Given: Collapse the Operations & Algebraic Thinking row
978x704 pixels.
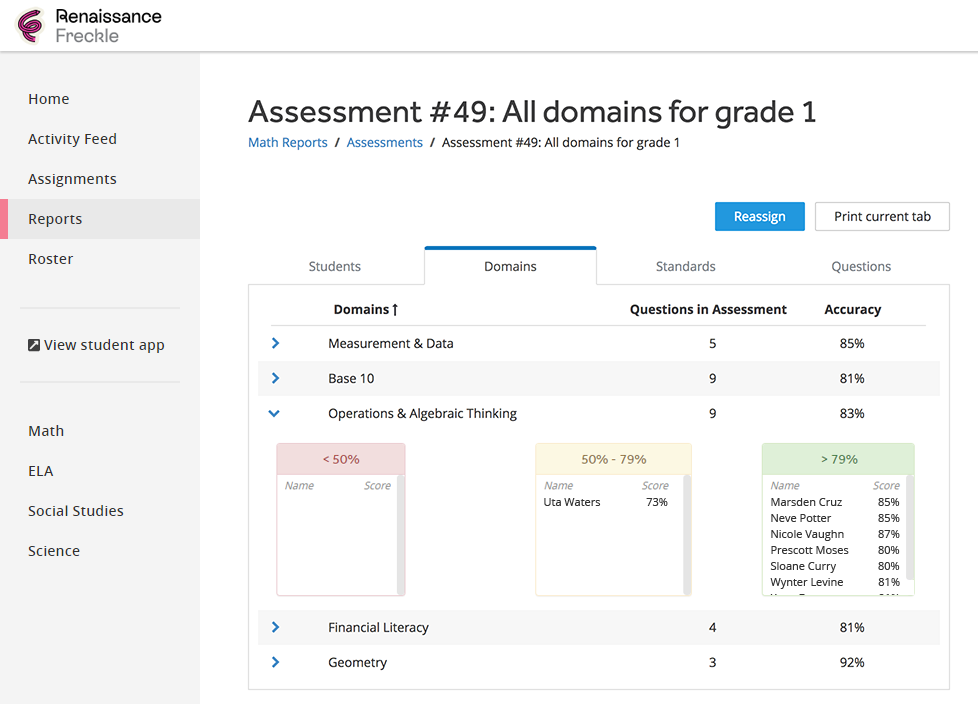Looking at the screenshot, I should (274, 413).
